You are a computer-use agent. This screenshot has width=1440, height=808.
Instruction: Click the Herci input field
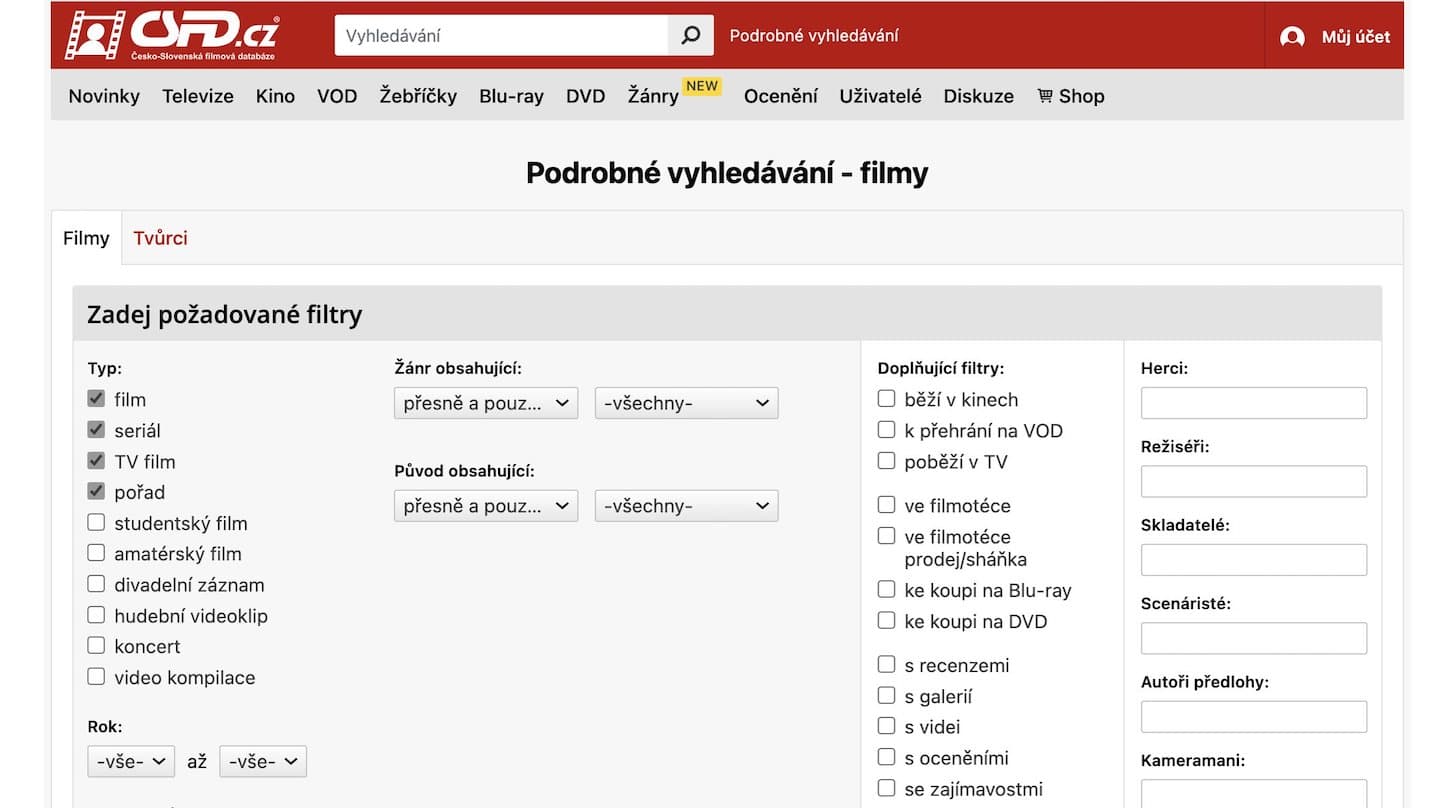coord(1254,403)
